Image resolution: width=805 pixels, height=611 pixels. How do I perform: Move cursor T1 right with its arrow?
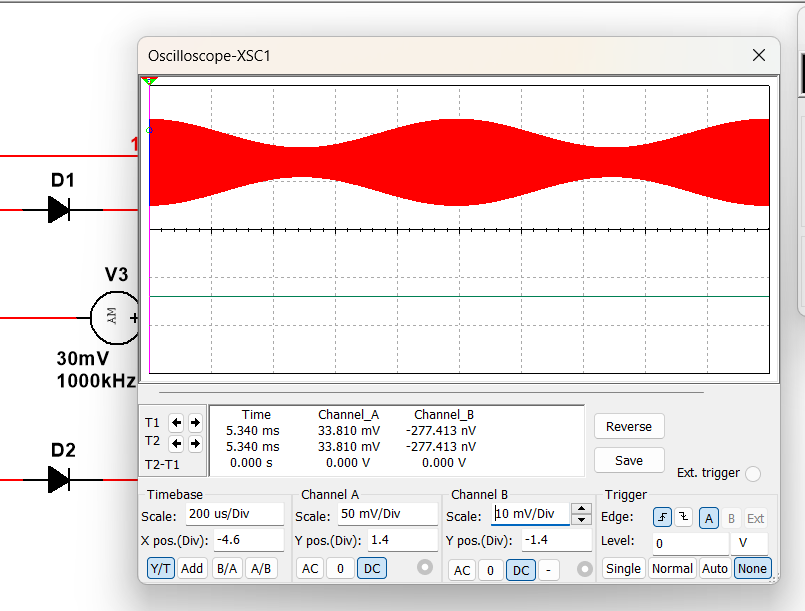(x=195, y=423)
